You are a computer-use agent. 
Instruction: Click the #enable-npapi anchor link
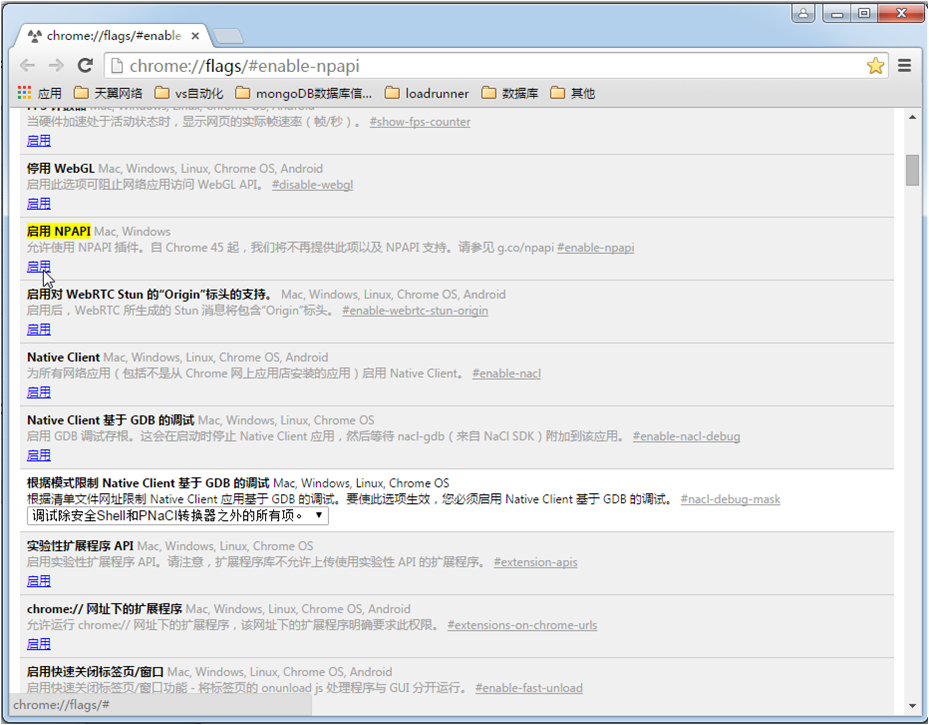pos(595,248)
